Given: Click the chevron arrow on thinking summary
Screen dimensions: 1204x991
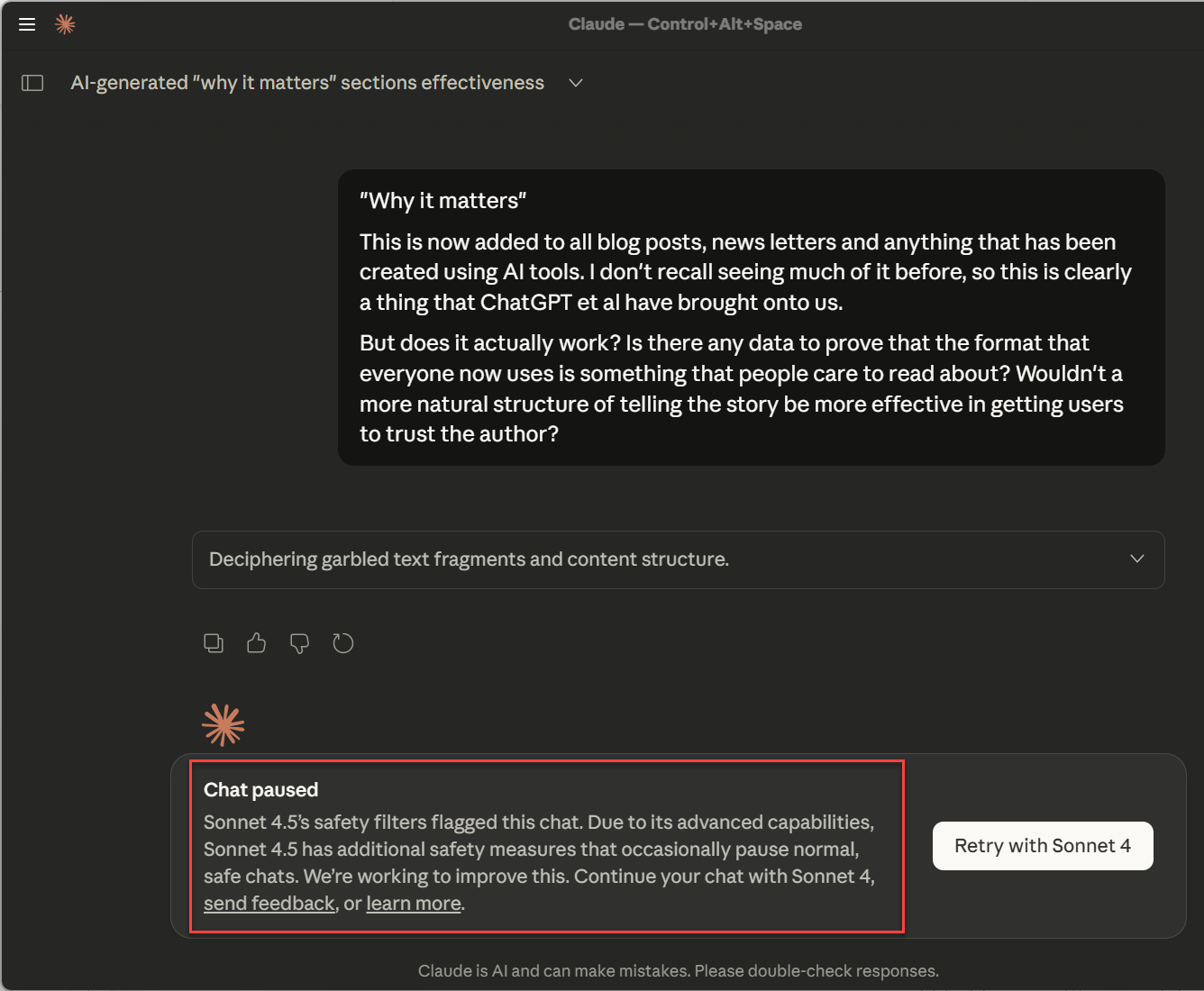Looking at the screenshot, I should click(1136, 559).
